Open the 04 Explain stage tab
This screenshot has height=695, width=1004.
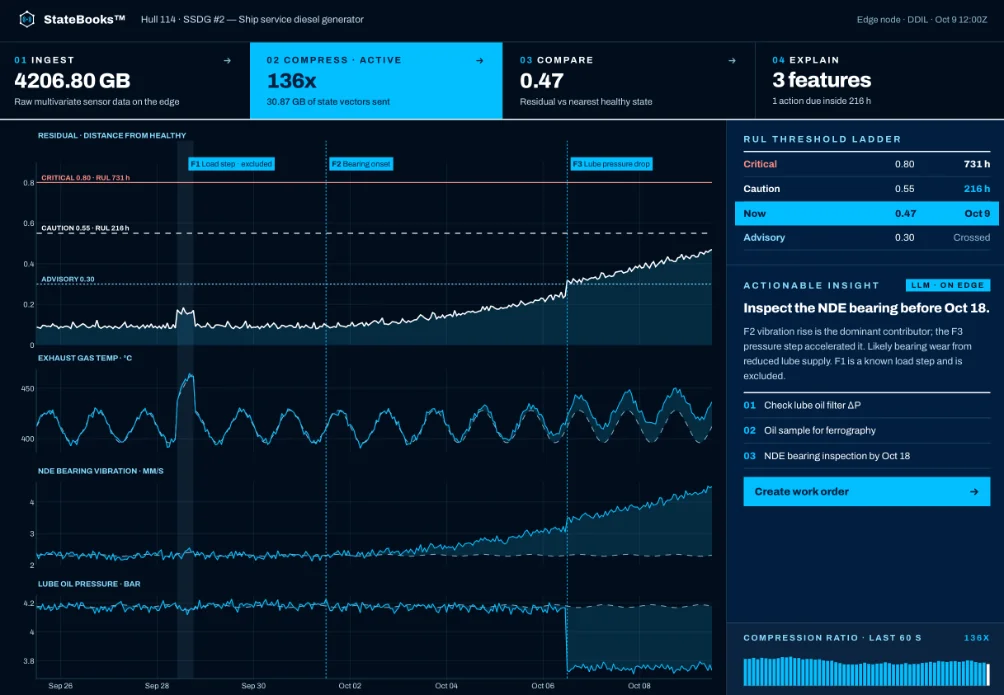click(x=880, y=81)
